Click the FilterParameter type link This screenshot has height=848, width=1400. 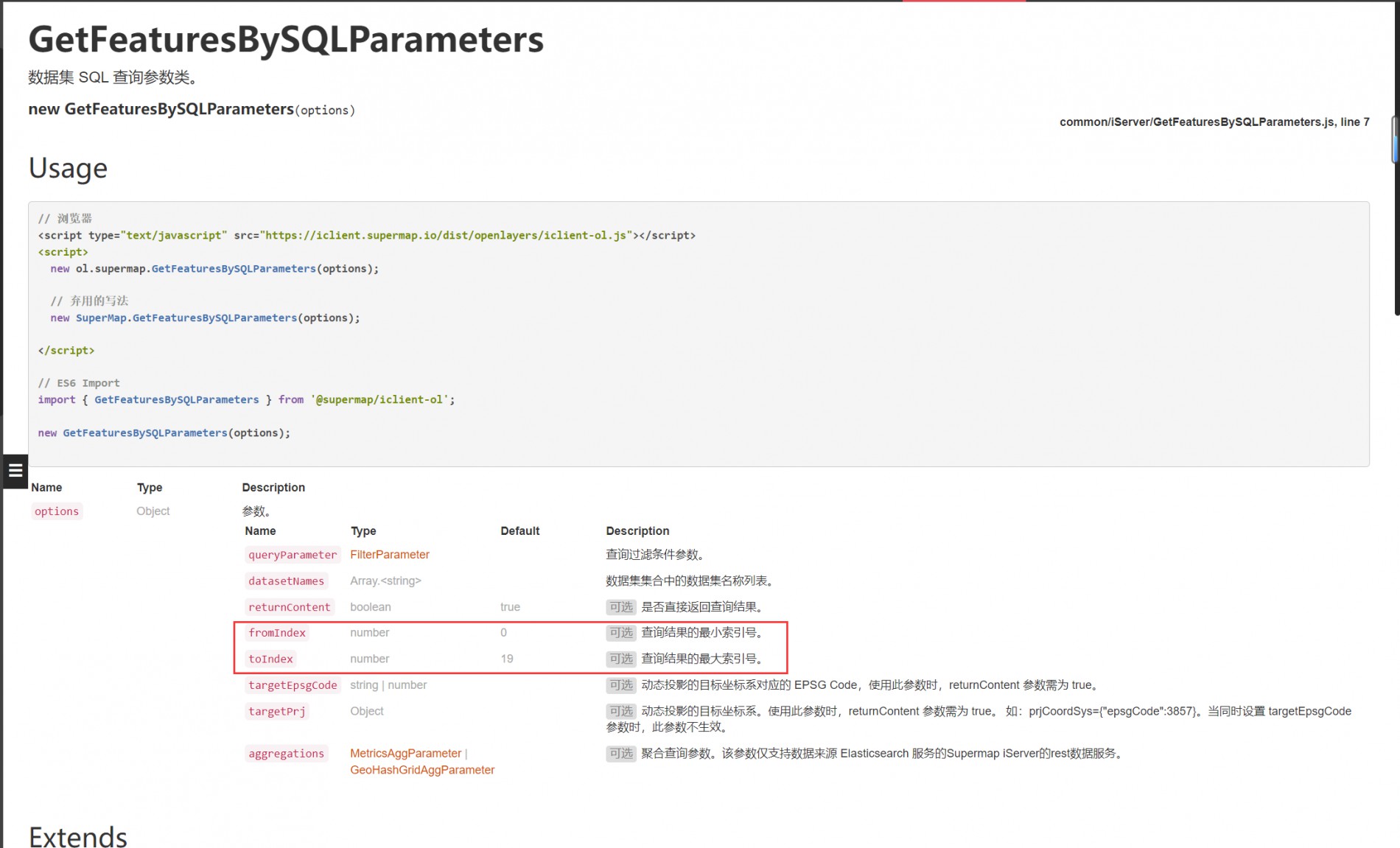(x=389, y=555)
